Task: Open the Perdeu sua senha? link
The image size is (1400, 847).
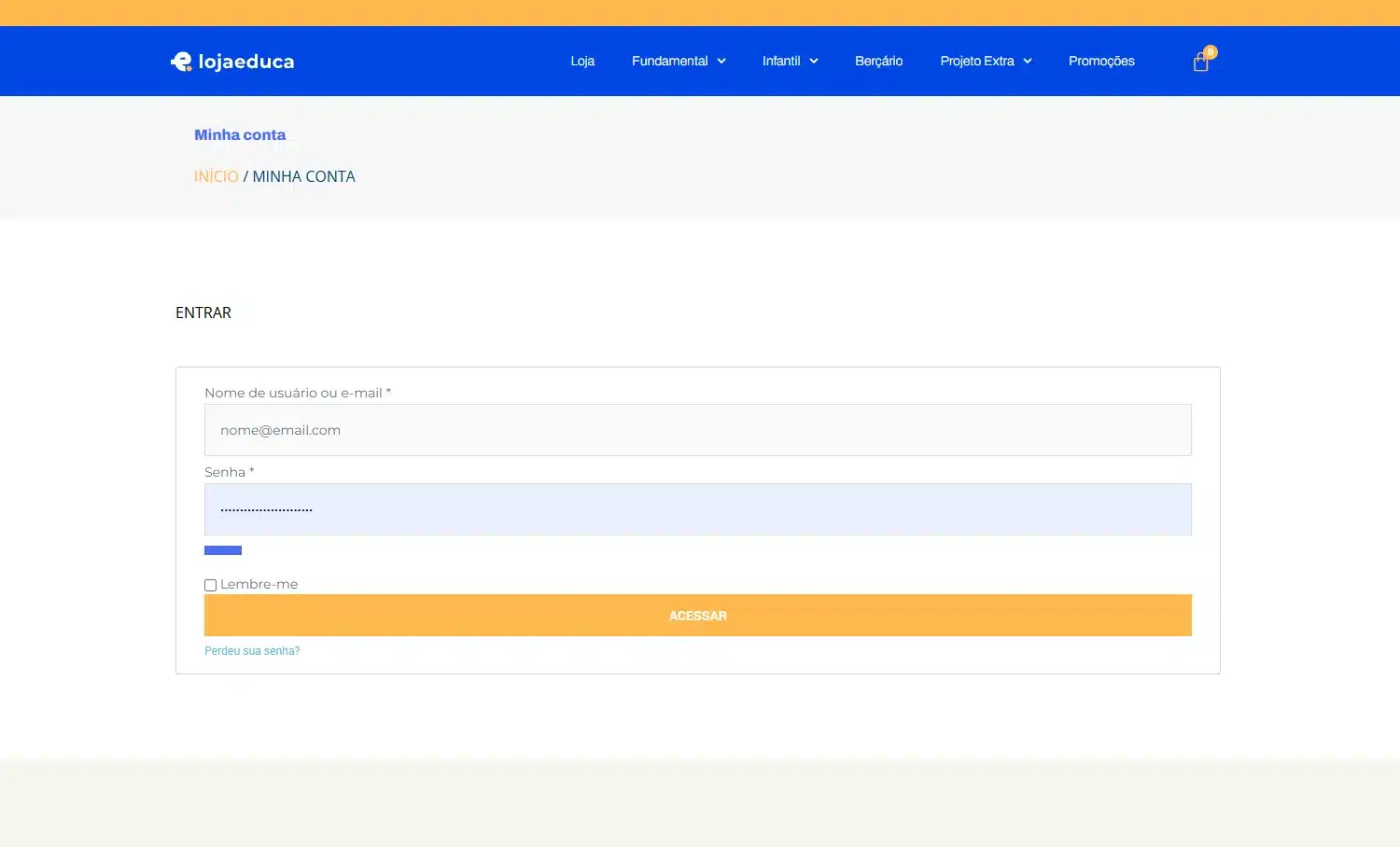Action: 252,651
